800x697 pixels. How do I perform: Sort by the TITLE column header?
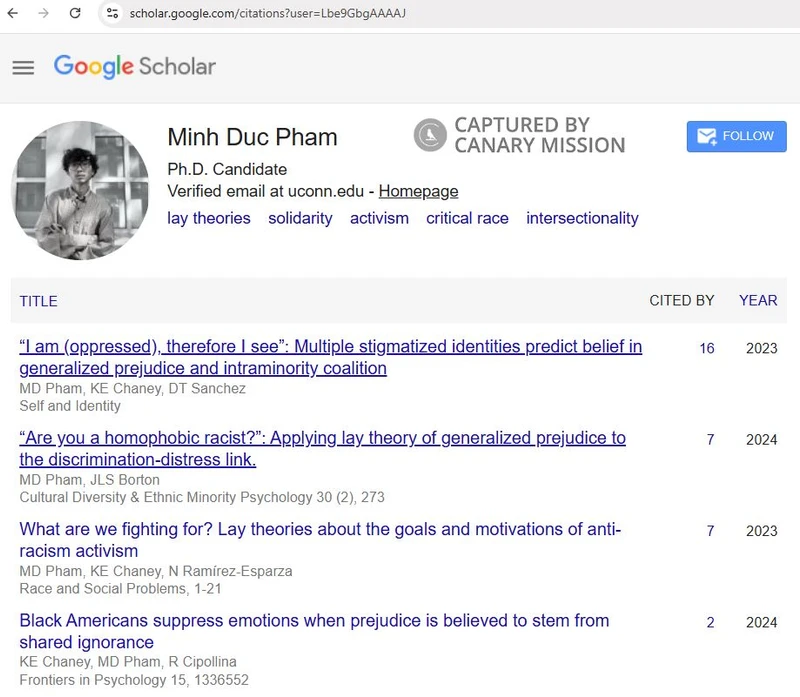[x=37, y=301]
